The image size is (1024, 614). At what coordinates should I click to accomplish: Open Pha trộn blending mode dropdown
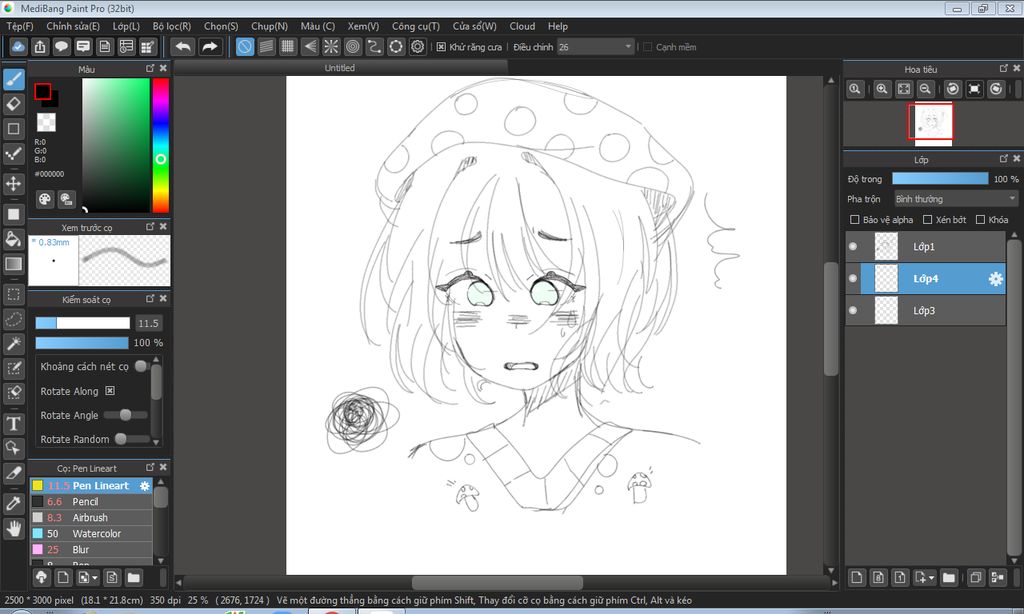coord(956,199)
